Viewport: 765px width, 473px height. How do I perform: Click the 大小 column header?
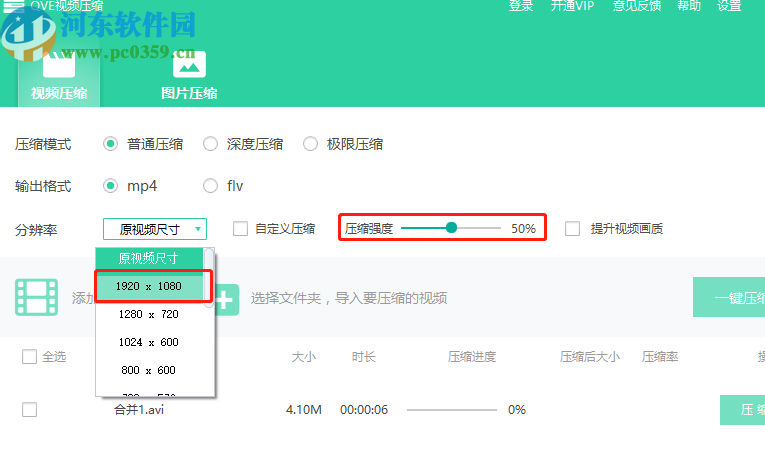click(303, 357)
